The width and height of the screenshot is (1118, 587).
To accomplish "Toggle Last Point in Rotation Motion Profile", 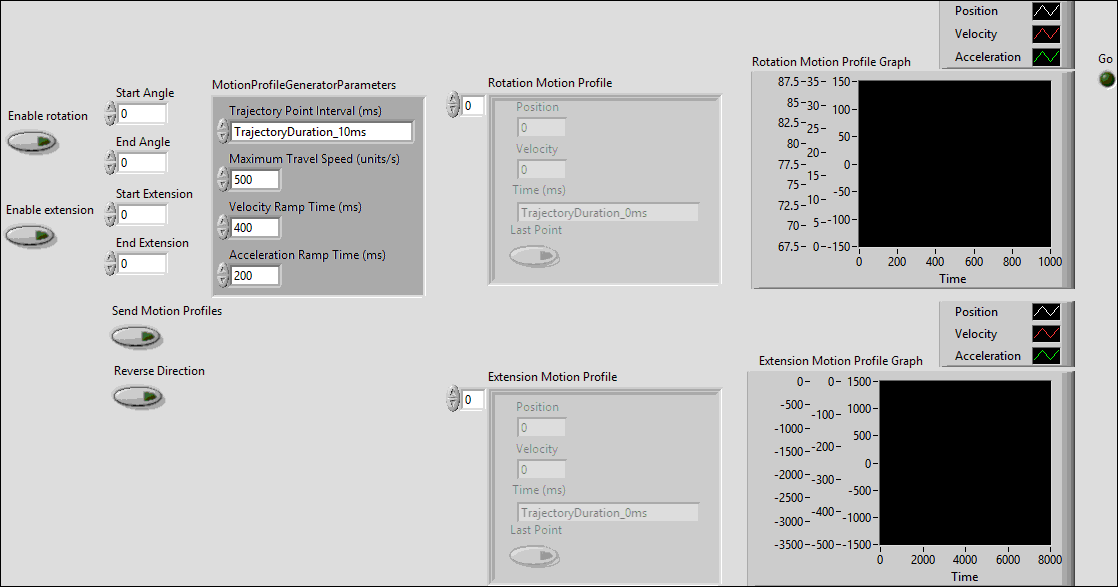I will (x=534, y=255).
